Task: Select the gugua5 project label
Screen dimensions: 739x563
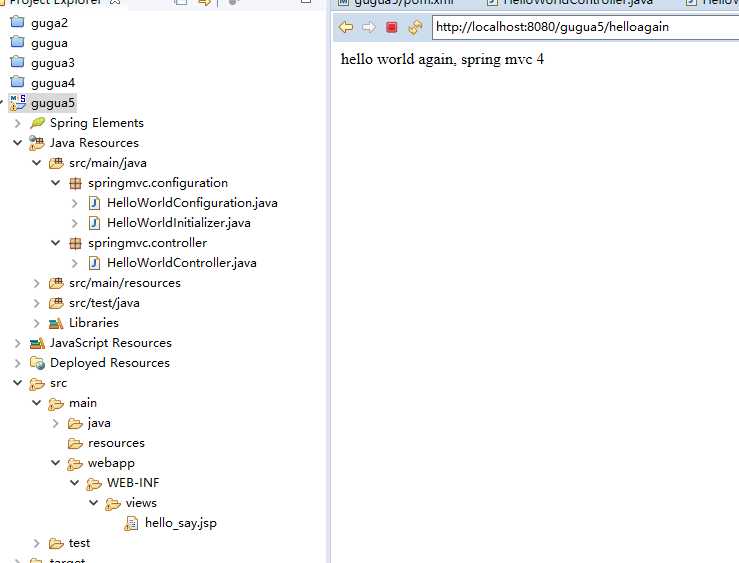Action: (53, 103)
